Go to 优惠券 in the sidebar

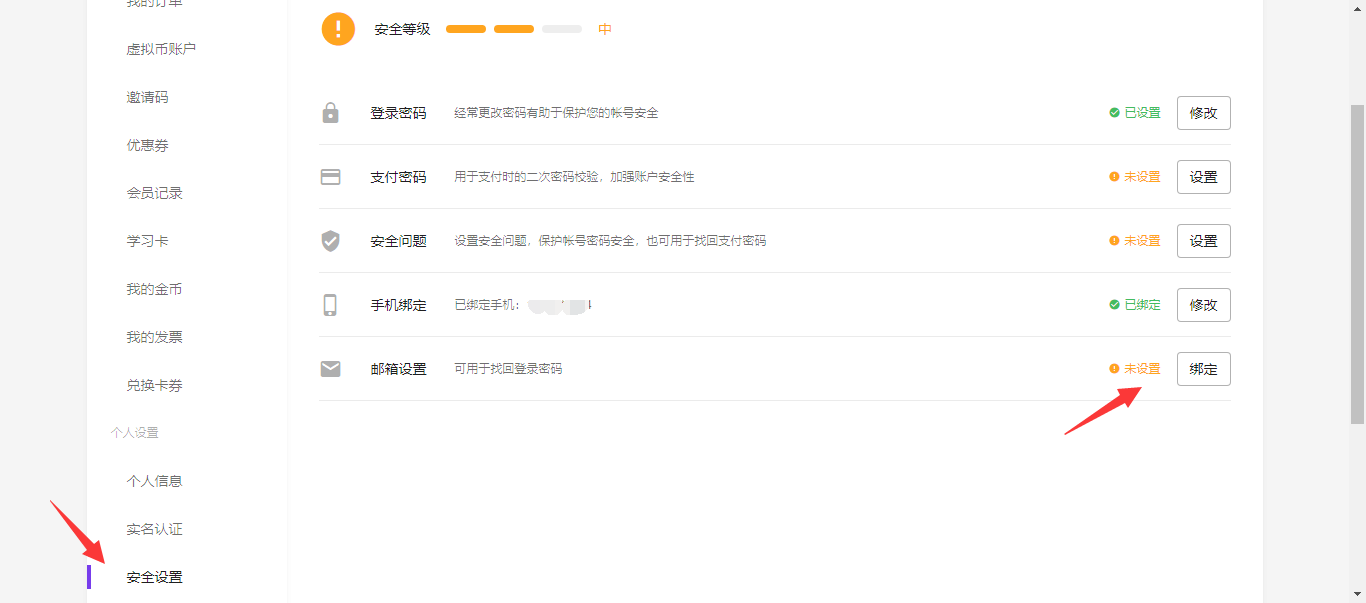[147, 145]
